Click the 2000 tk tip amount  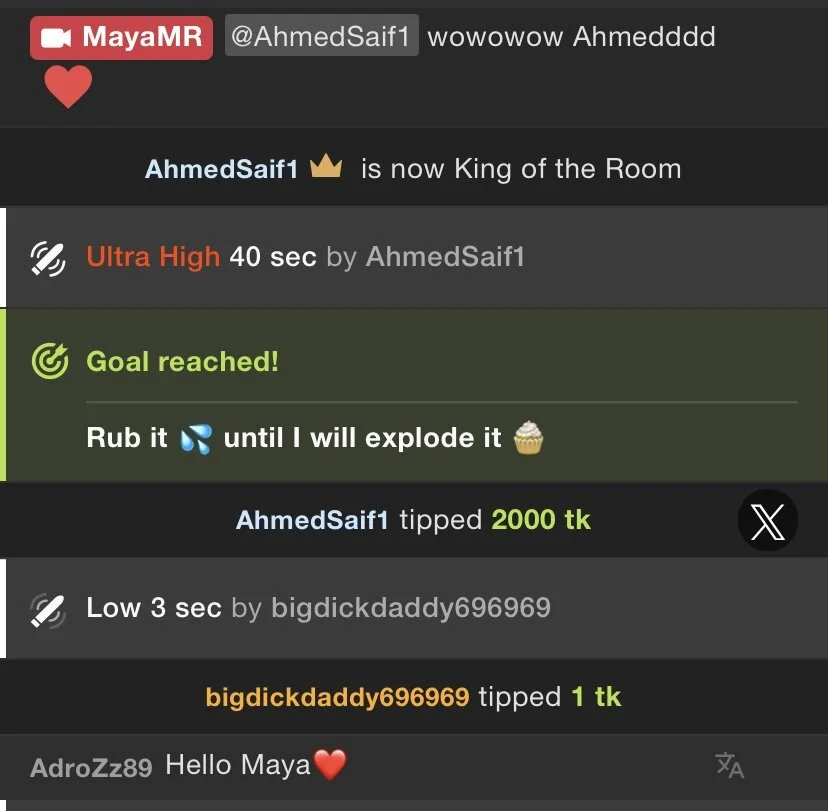[541, 520]
